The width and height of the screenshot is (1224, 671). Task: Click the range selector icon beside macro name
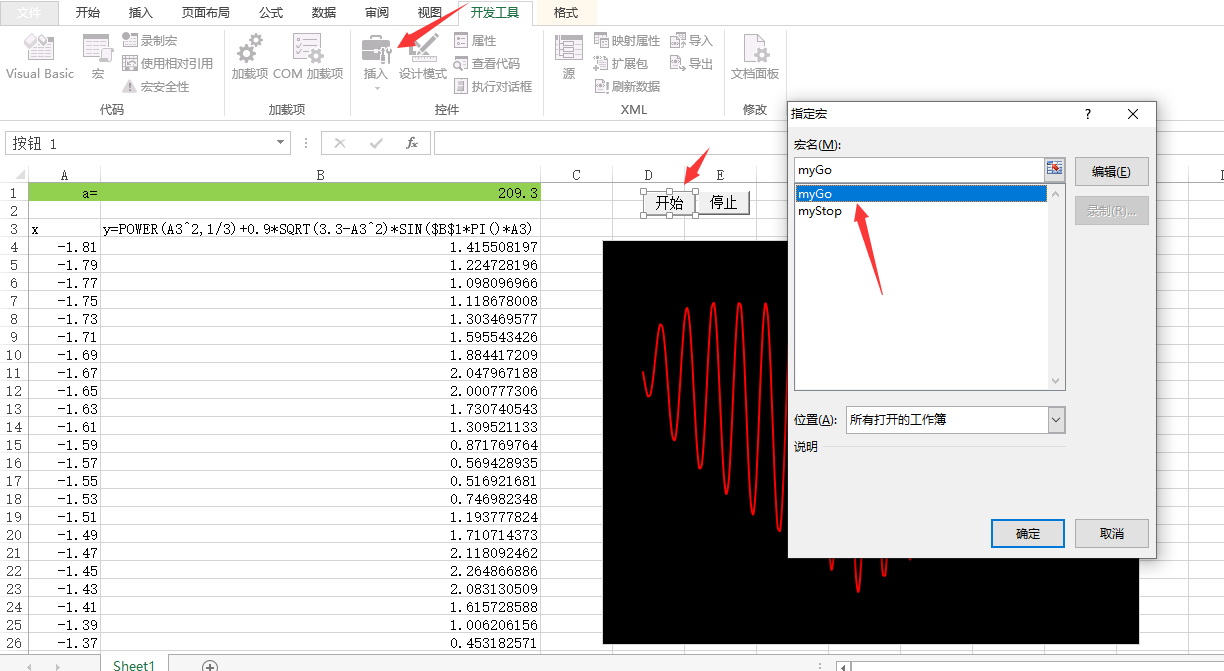1054,169
